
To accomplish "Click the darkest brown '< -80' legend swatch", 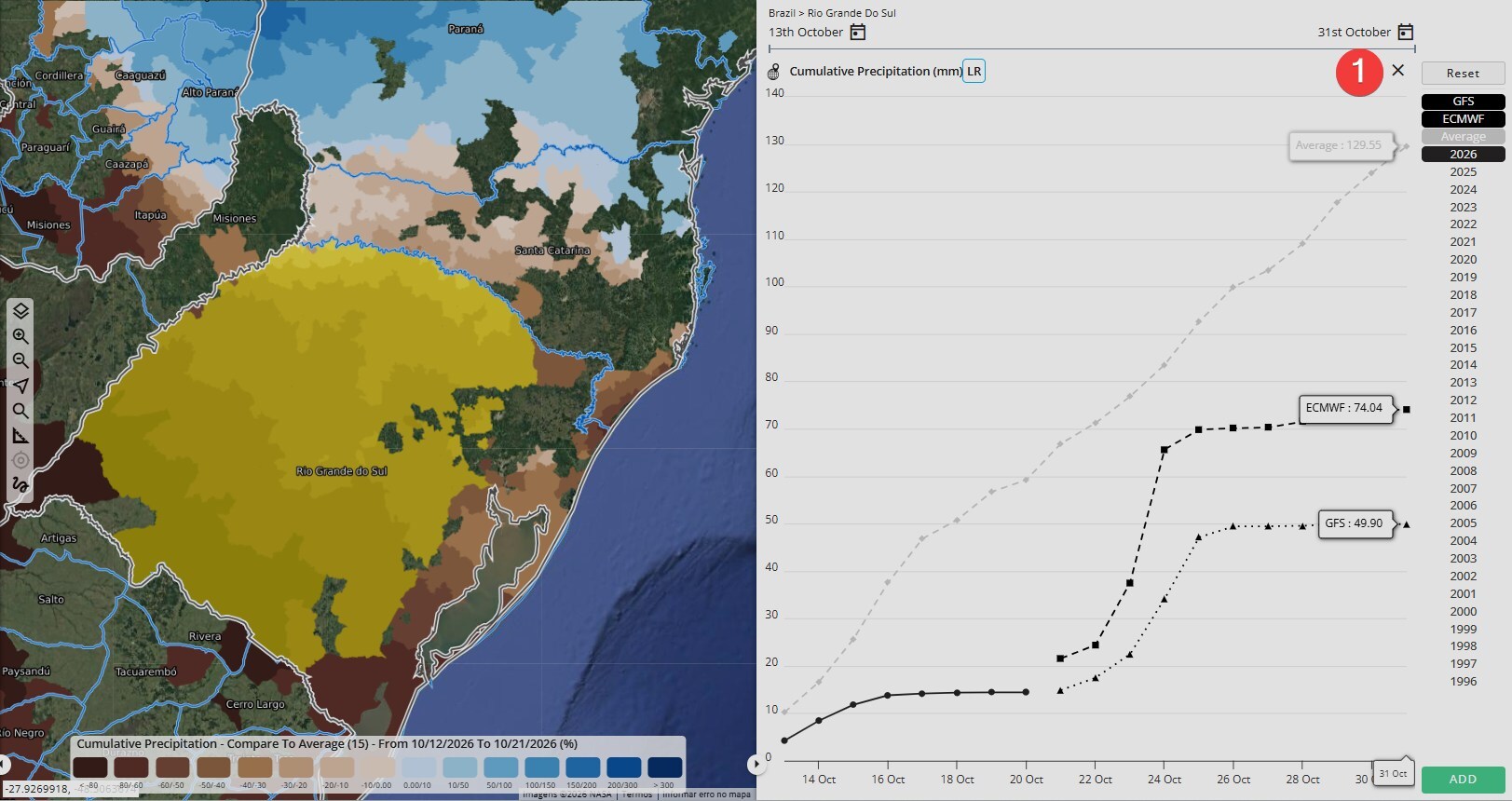I will click(90, 767).
